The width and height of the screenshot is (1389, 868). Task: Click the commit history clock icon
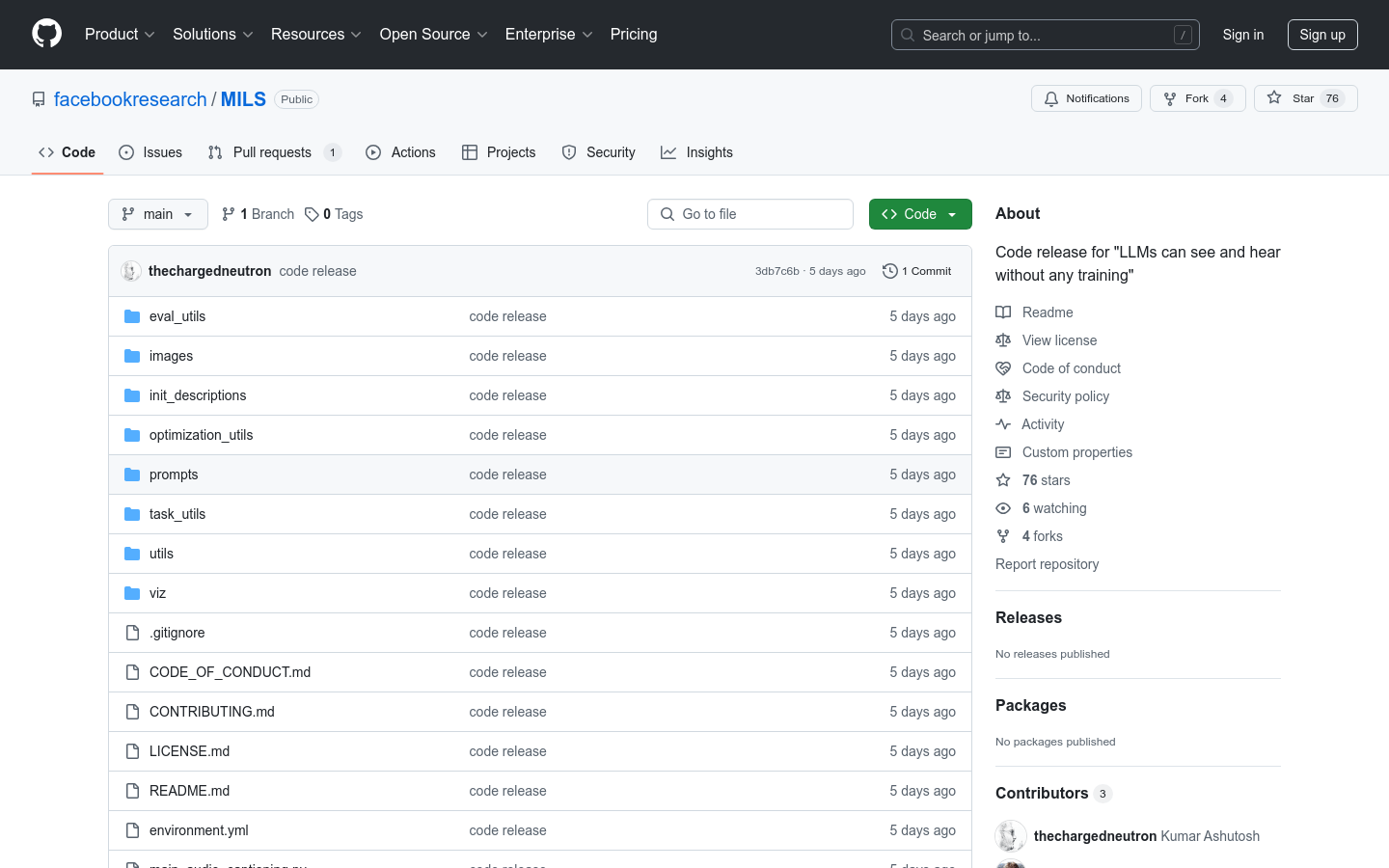pos(890,271)
